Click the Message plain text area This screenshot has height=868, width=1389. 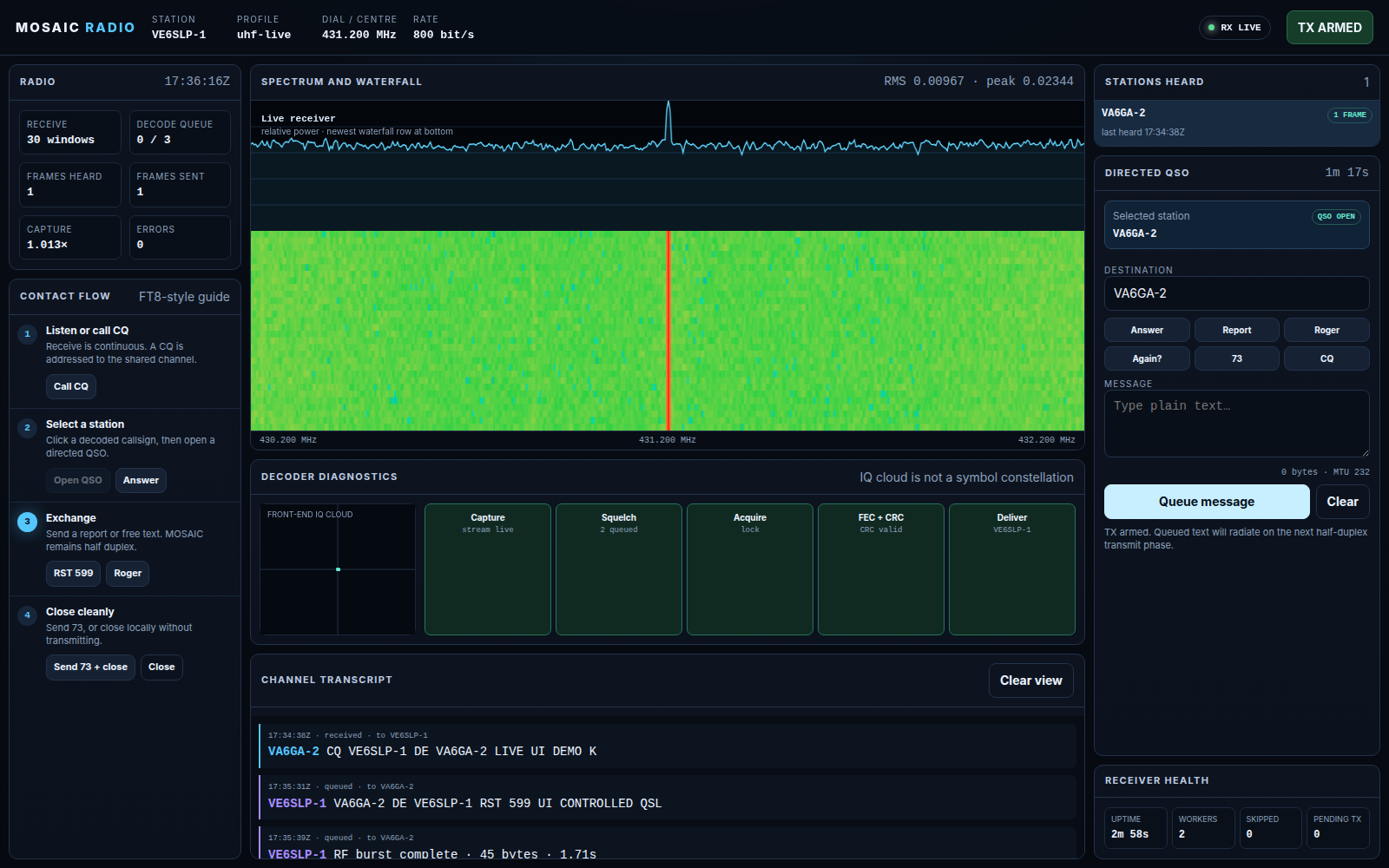(1237, 424)
